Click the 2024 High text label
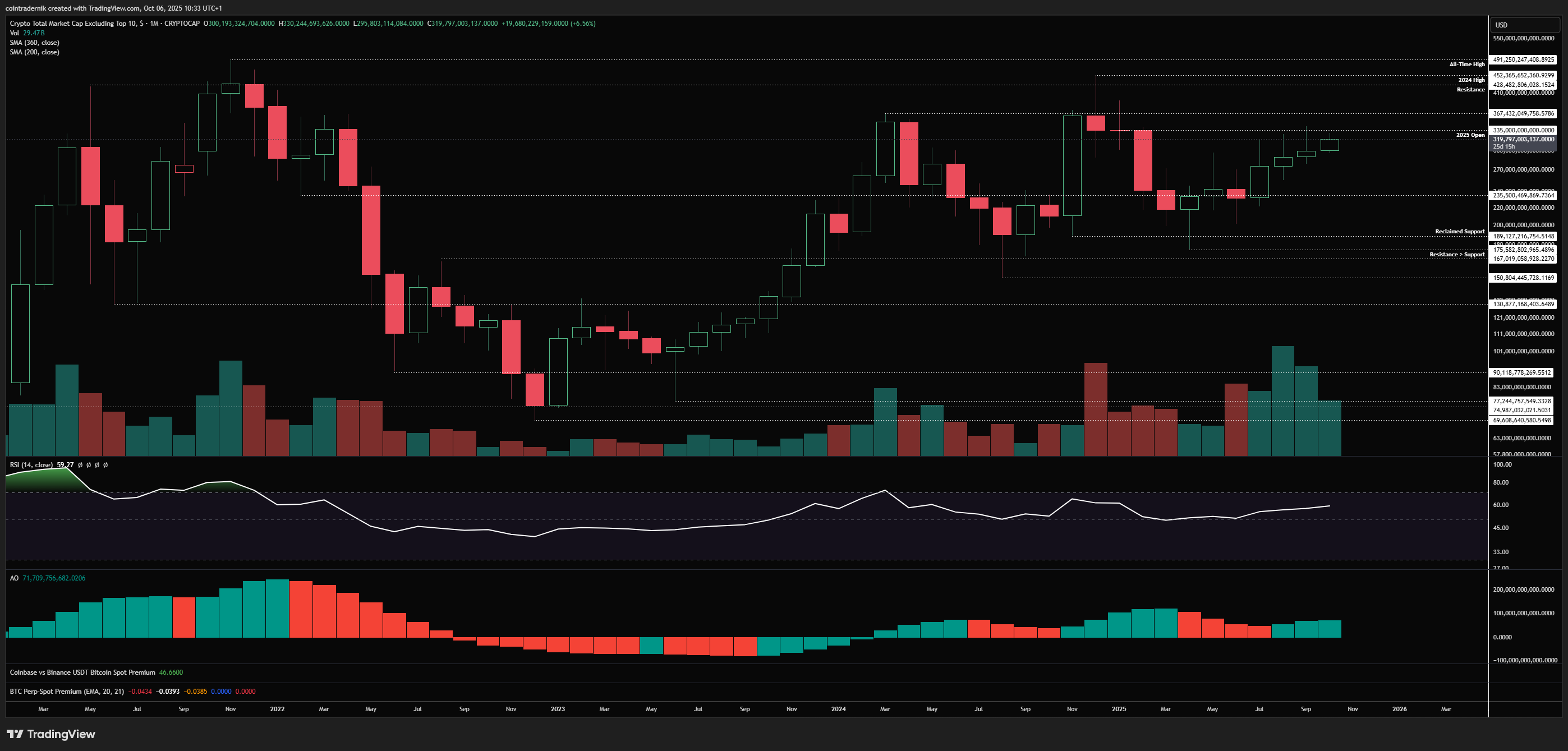This screenshot has width=1568, height=751. click(x=1471, y=80)
